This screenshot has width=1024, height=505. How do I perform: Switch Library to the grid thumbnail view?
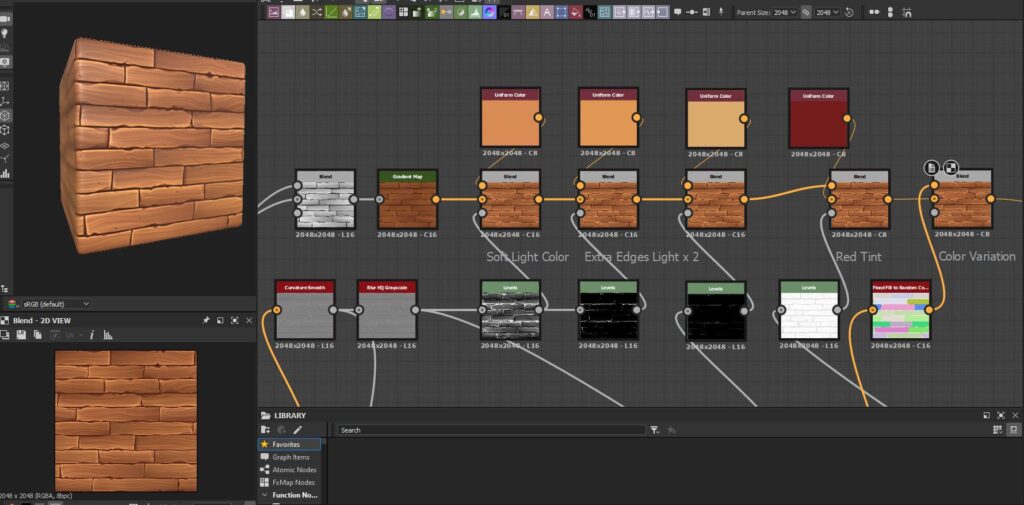coord(997,430)
